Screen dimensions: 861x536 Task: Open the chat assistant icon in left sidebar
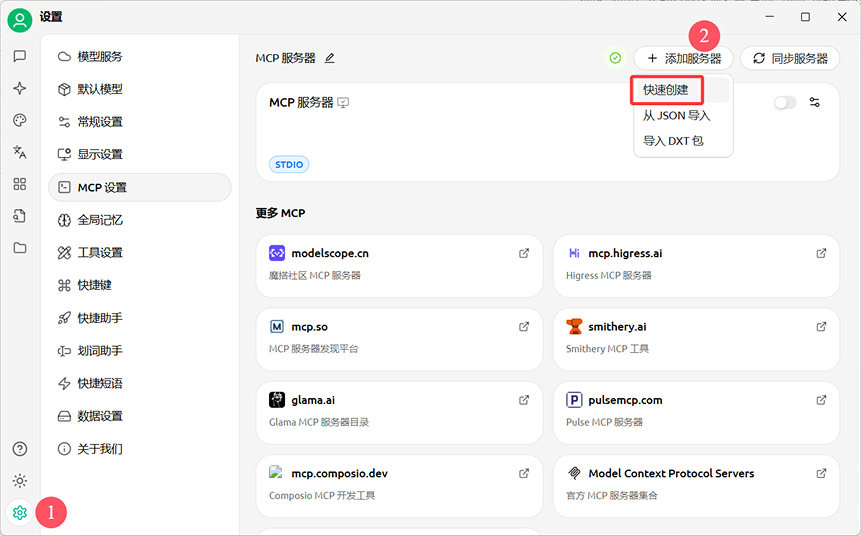(19, 57)
